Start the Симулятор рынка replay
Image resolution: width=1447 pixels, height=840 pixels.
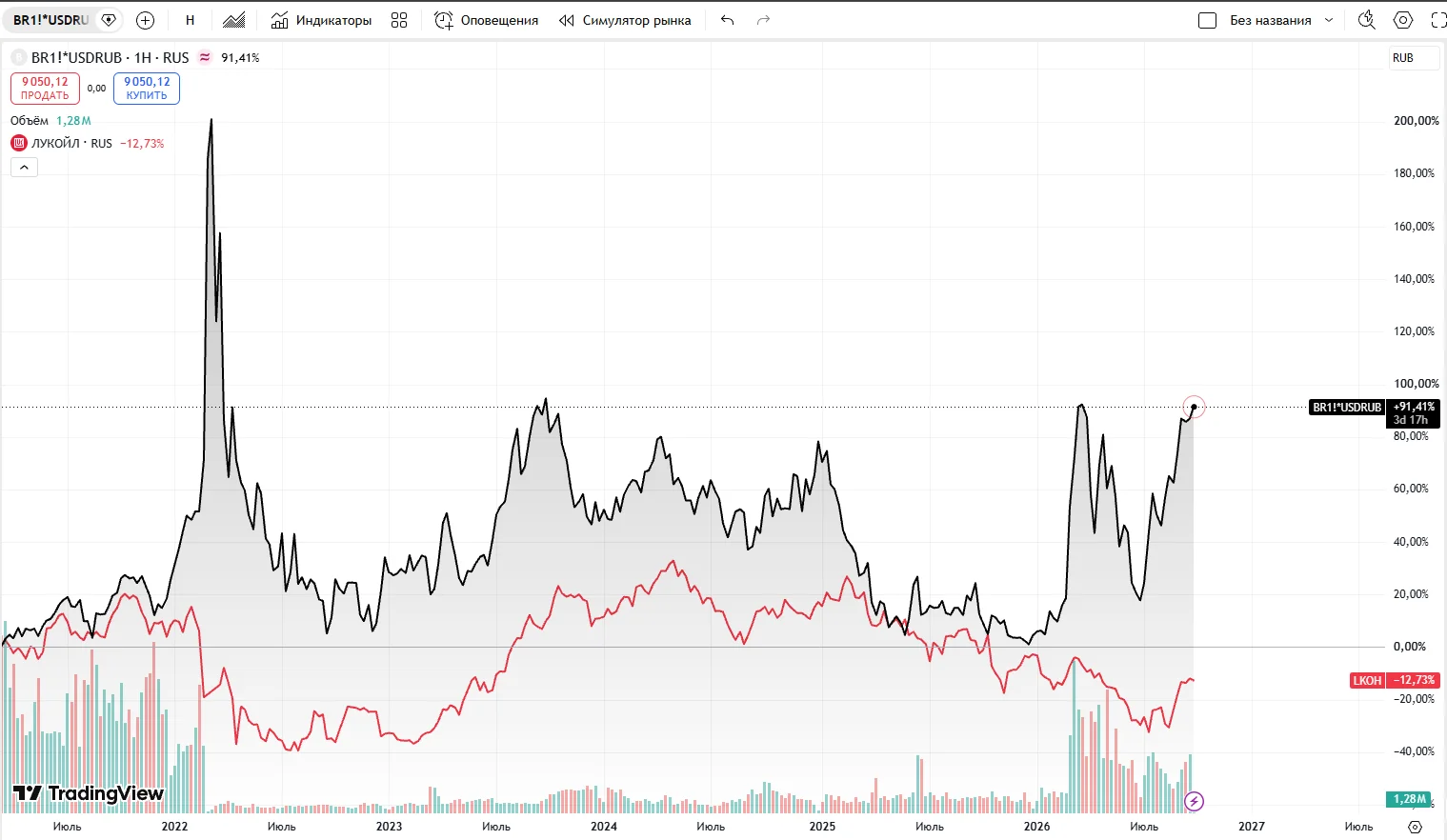pos(625,20)
